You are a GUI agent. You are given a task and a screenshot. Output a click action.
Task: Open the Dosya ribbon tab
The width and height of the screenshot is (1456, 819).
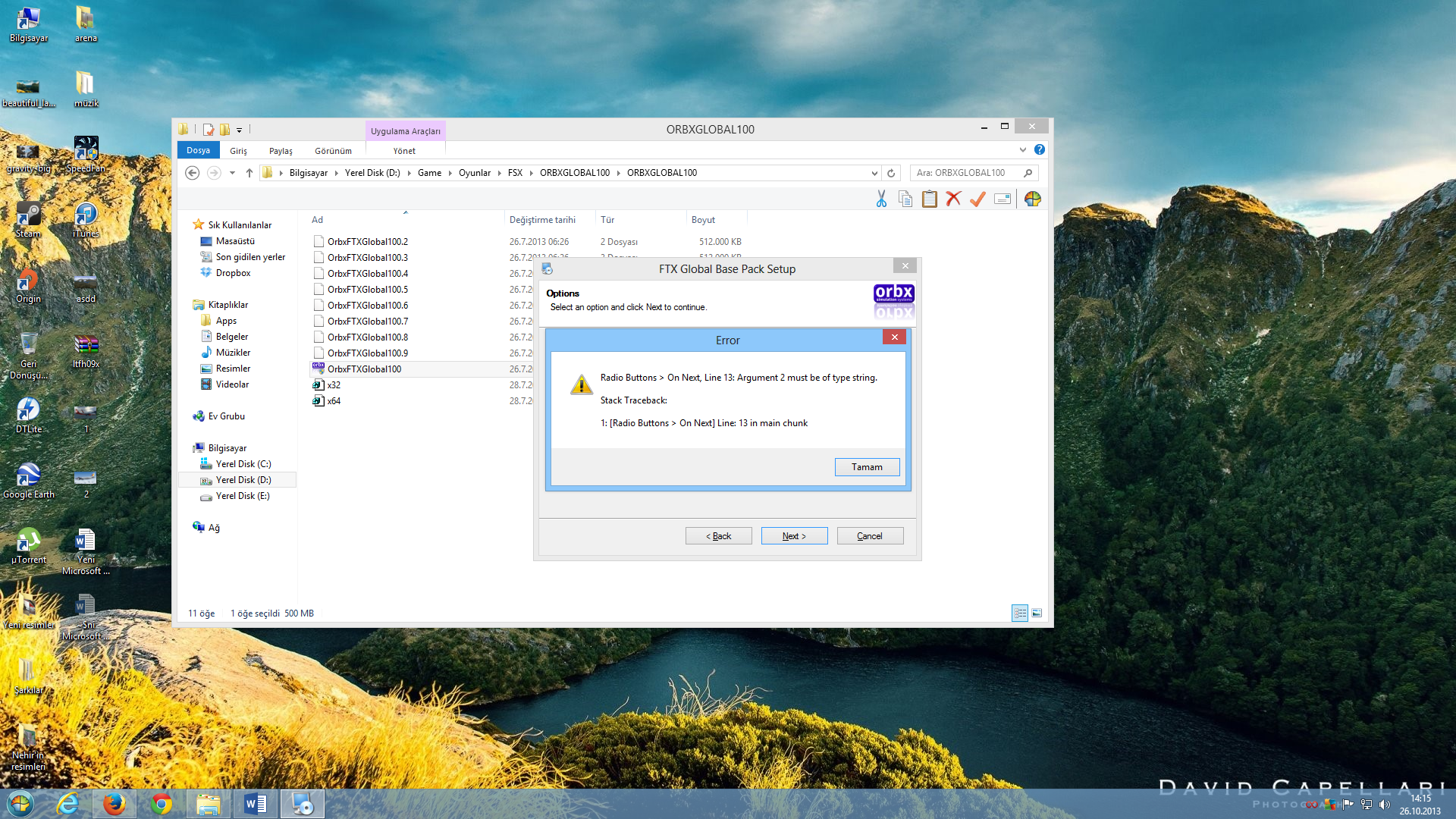pos(198,150)
